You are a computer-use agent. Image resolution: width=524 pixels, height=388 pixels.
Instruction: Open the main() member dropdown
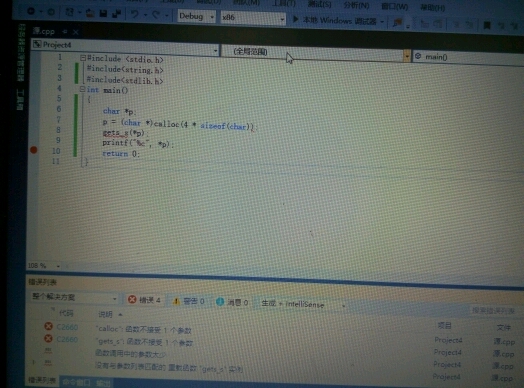point(468,58)
